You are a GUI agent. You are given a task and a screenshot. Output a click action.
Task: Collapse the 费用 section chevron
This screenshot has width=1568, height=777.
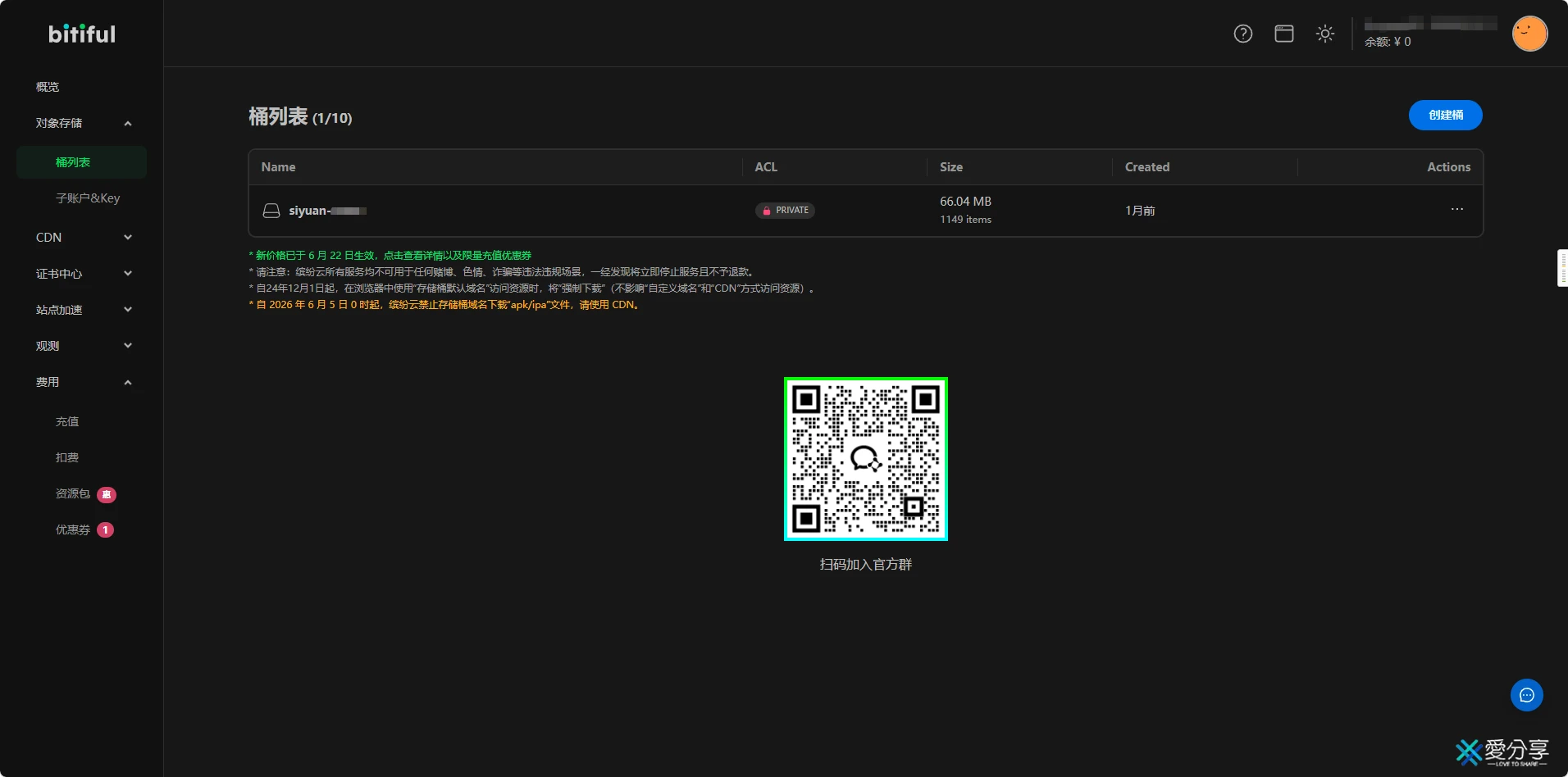pos(128,383)
